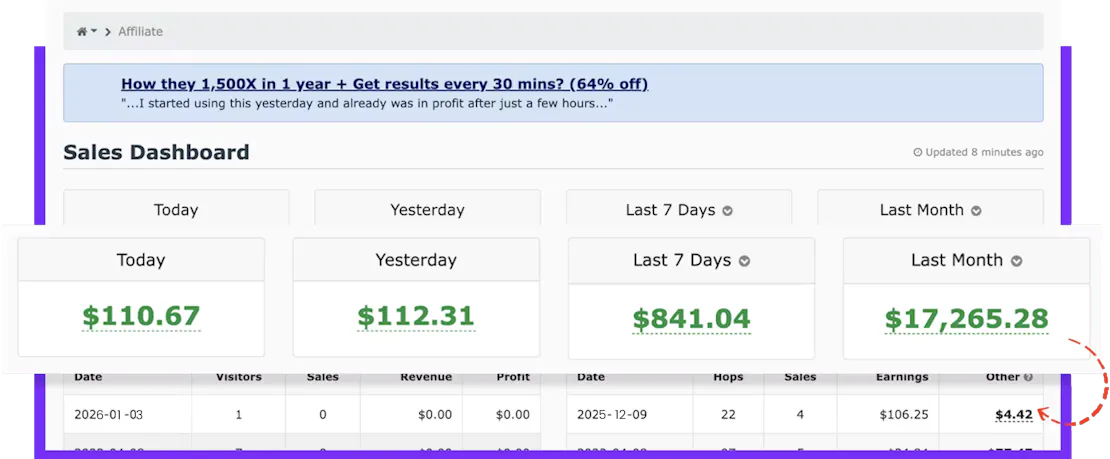
Task: Open the caret dropdown beside the home icon
Action: pyautogui.click(x=94, y=32)
